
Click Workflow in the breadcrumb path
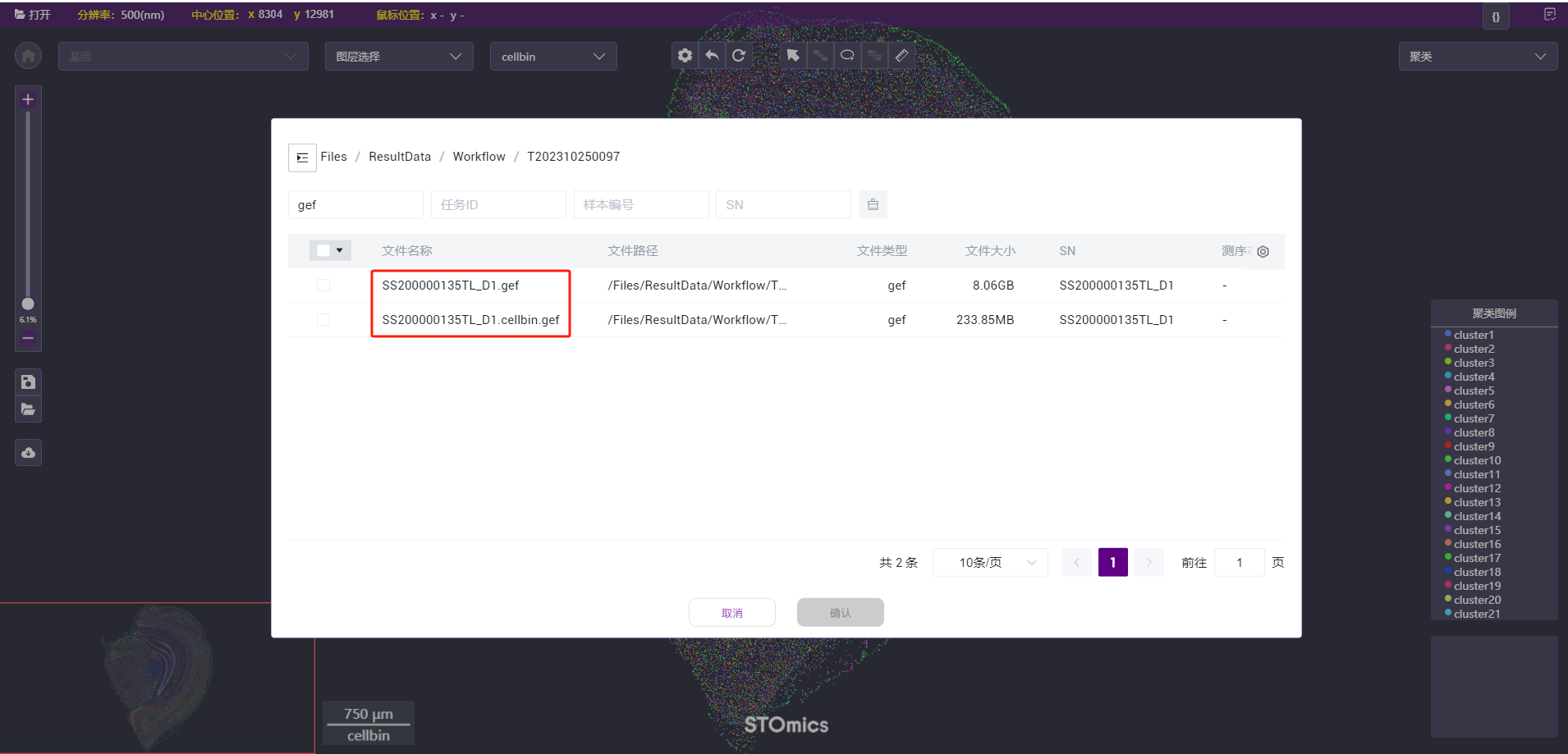(479, 157)
